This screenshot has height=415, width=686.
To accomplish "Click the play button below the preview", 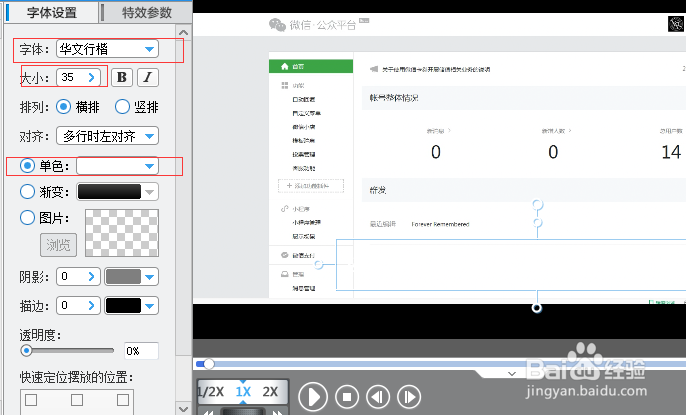I will click(x=313, y=397).
